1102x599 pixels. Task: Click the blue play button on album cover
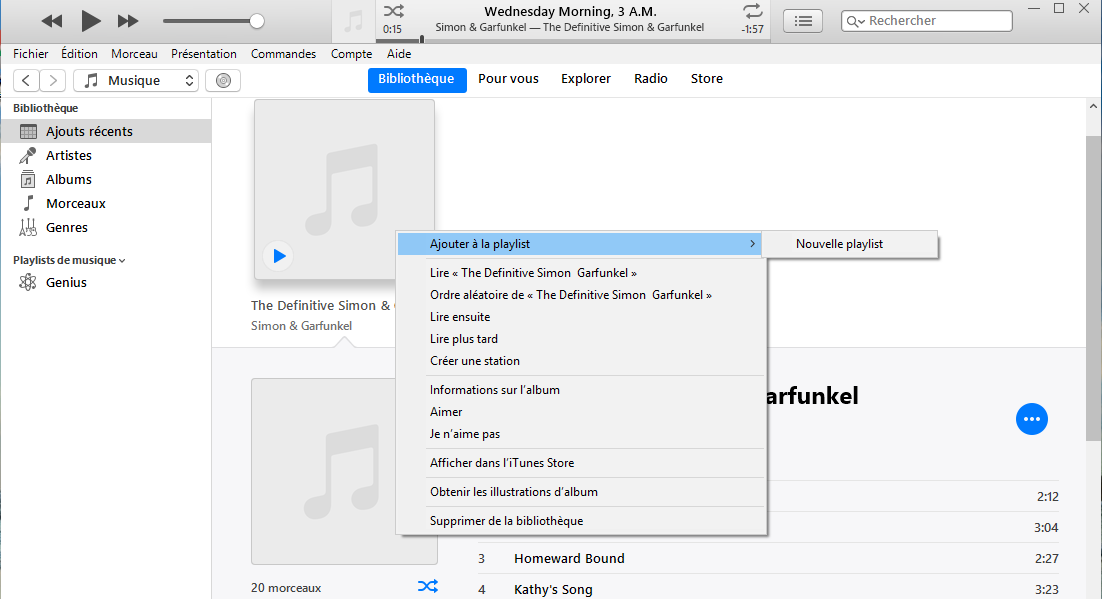tap(279, 256)
